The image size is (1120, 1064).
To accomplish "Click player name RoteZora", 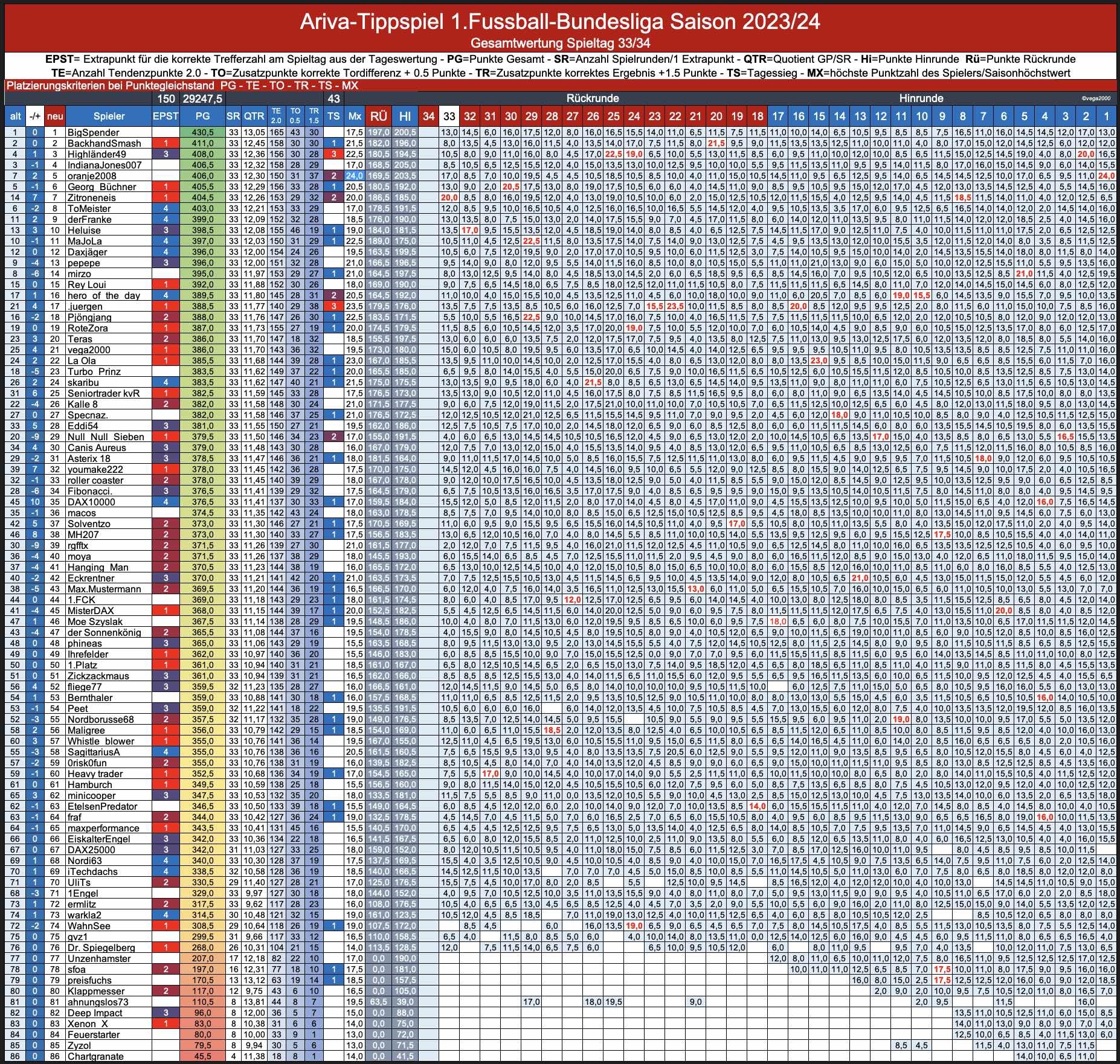I will coord(88,328).
